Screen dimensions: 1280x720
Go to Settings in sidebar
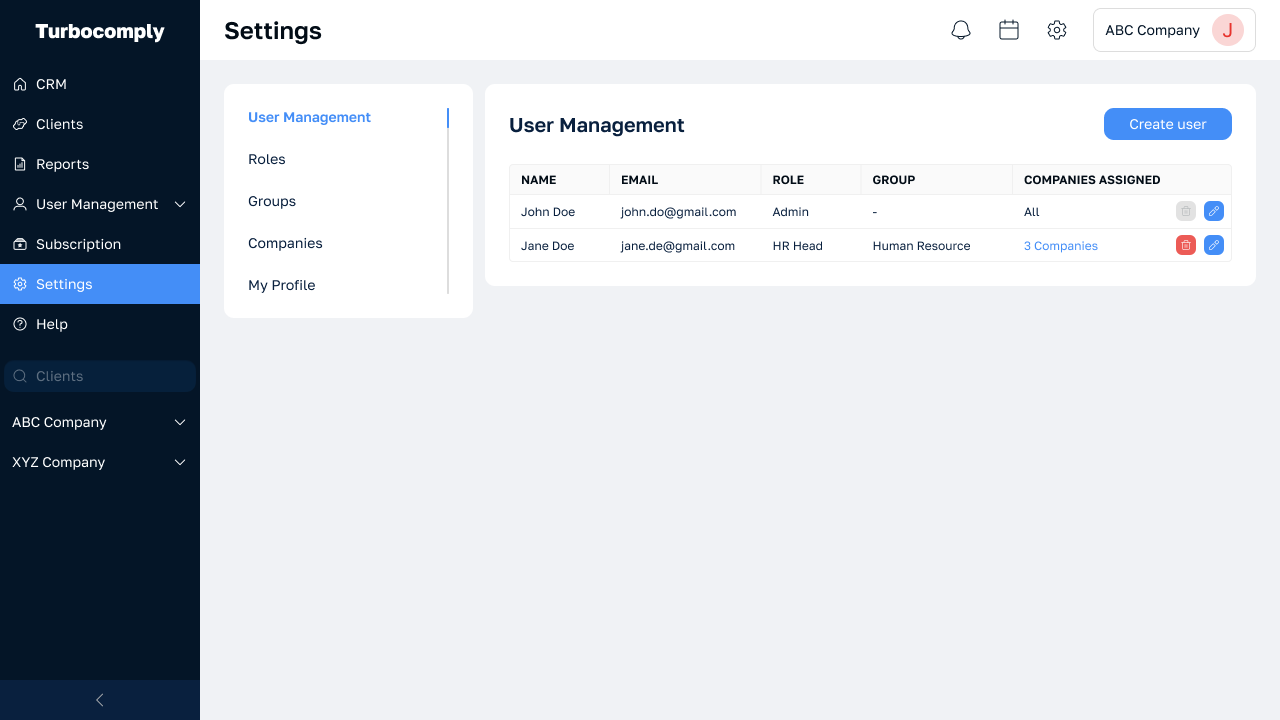100,284
